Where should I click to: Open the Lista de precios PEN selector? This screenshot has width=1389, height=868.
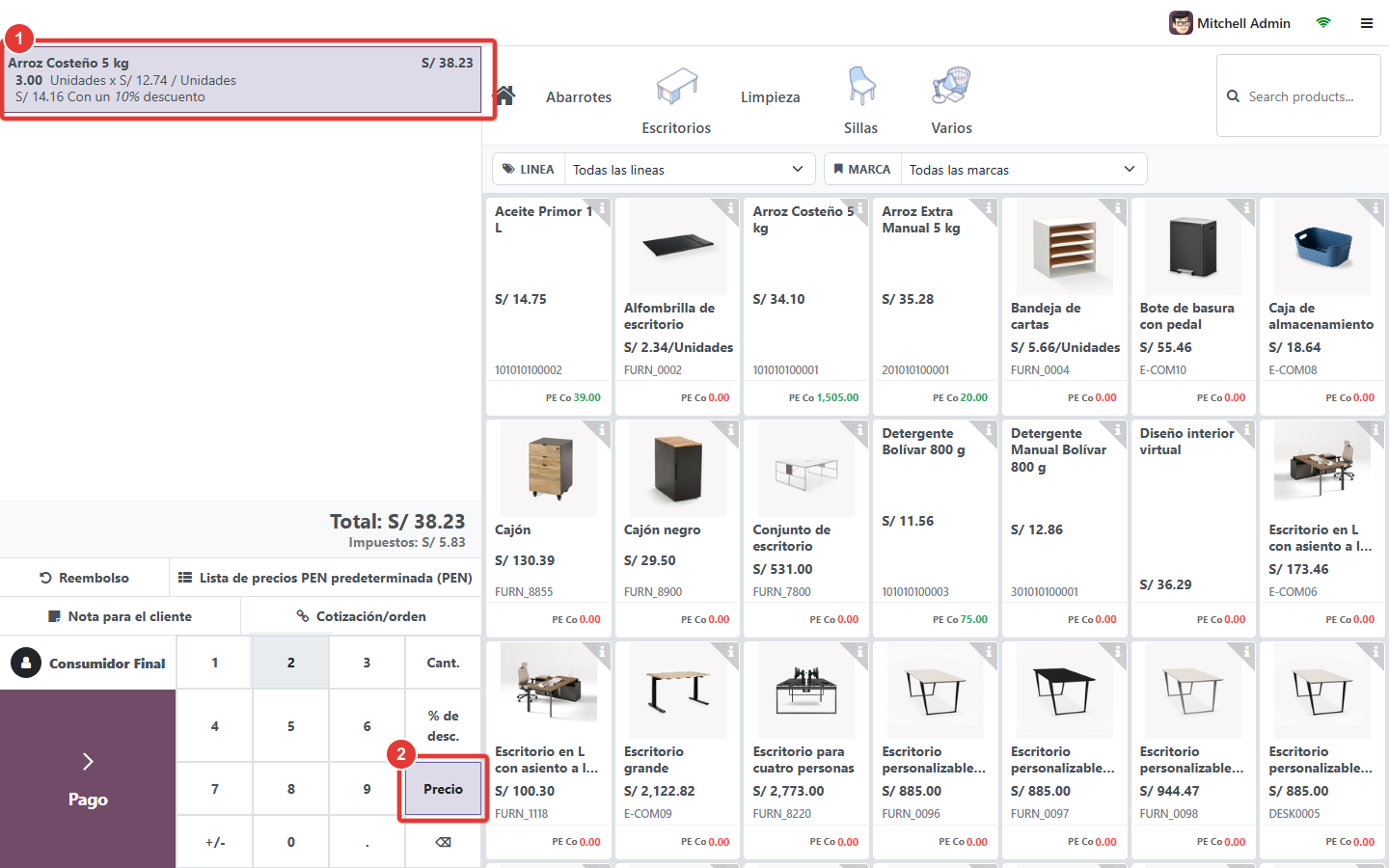coord(325,578)
